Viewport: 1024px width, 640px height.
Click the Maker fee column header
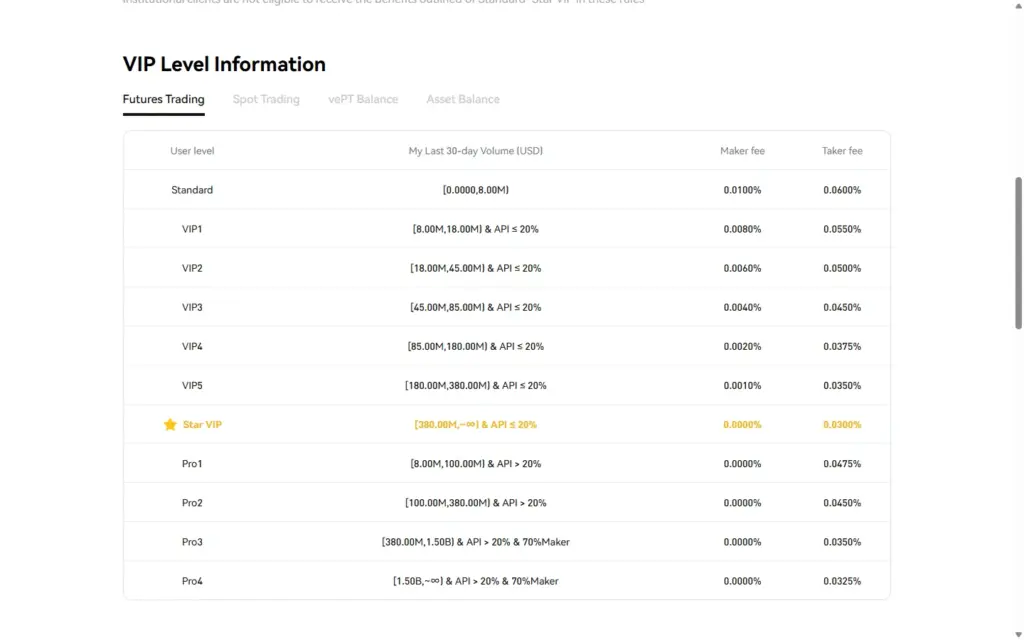742,151
